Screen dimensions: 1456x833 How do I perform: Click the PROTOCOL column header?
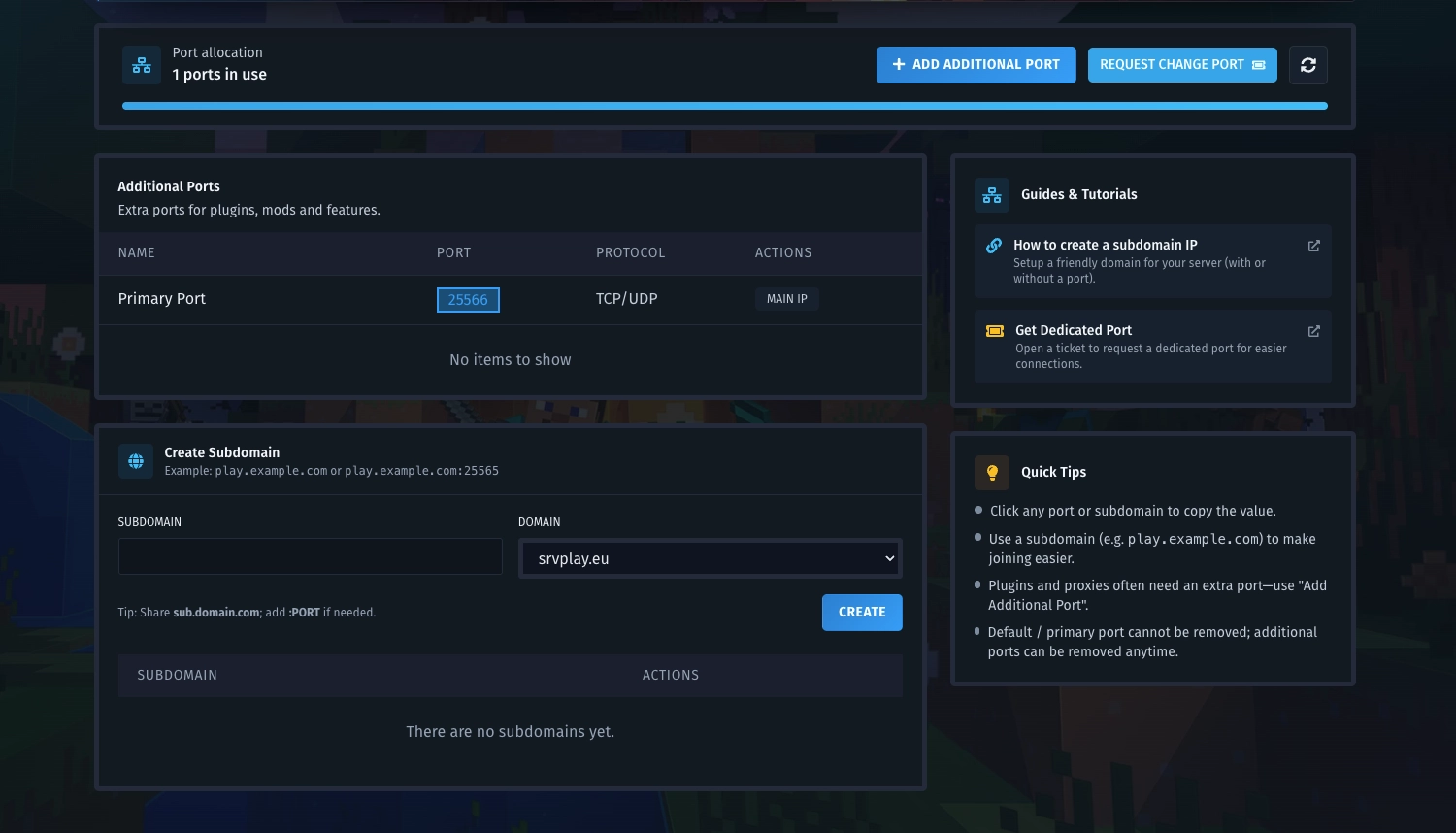[631, 253]
